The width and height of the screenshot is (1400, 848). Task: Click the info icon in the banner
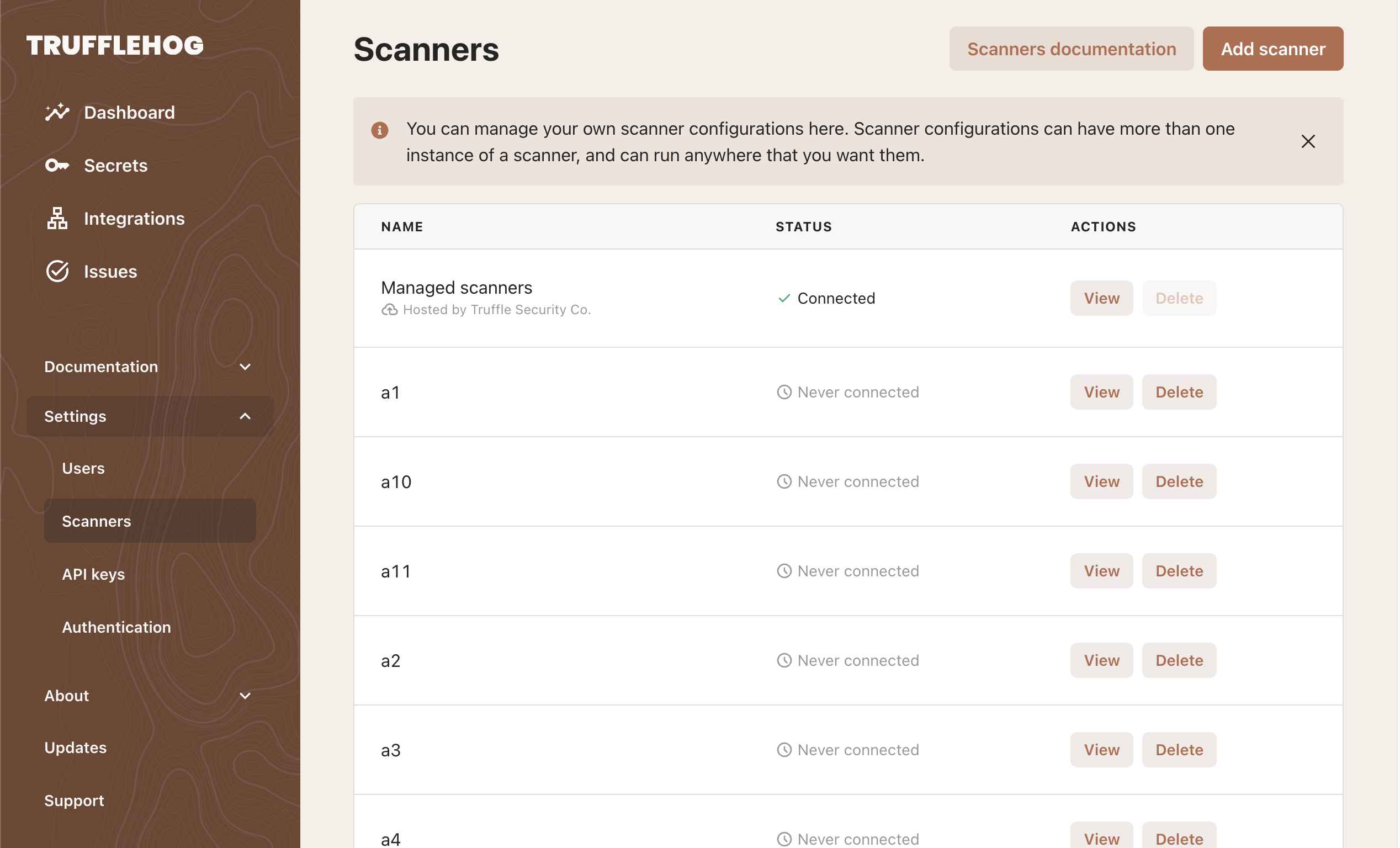click(380, 130)
